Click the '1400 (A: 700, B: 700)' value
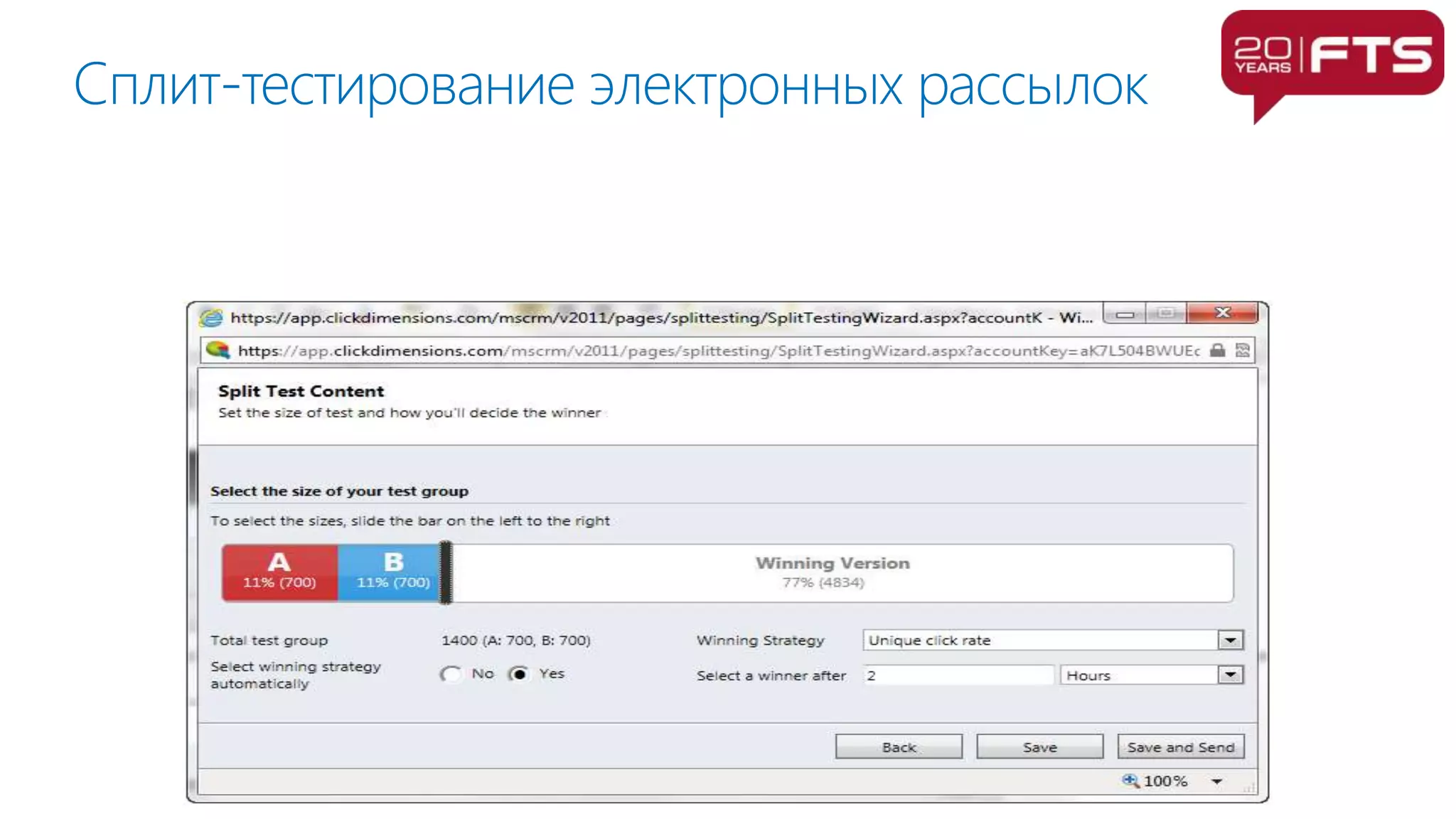 pyautogui.click(x=516, y=640)
